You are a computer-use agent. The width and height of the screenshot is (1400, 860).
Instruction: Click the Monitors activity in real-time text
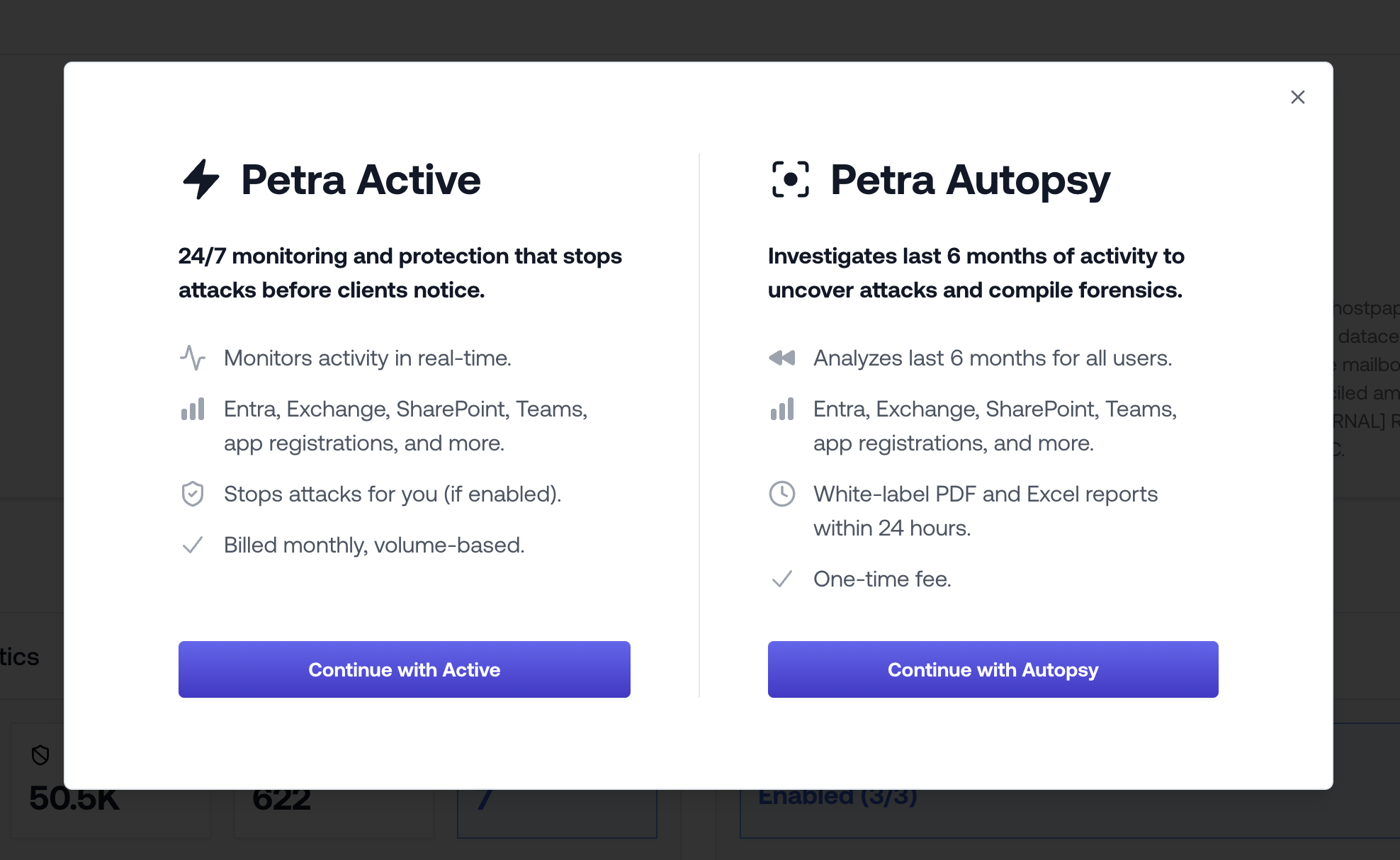click(367, 358)
